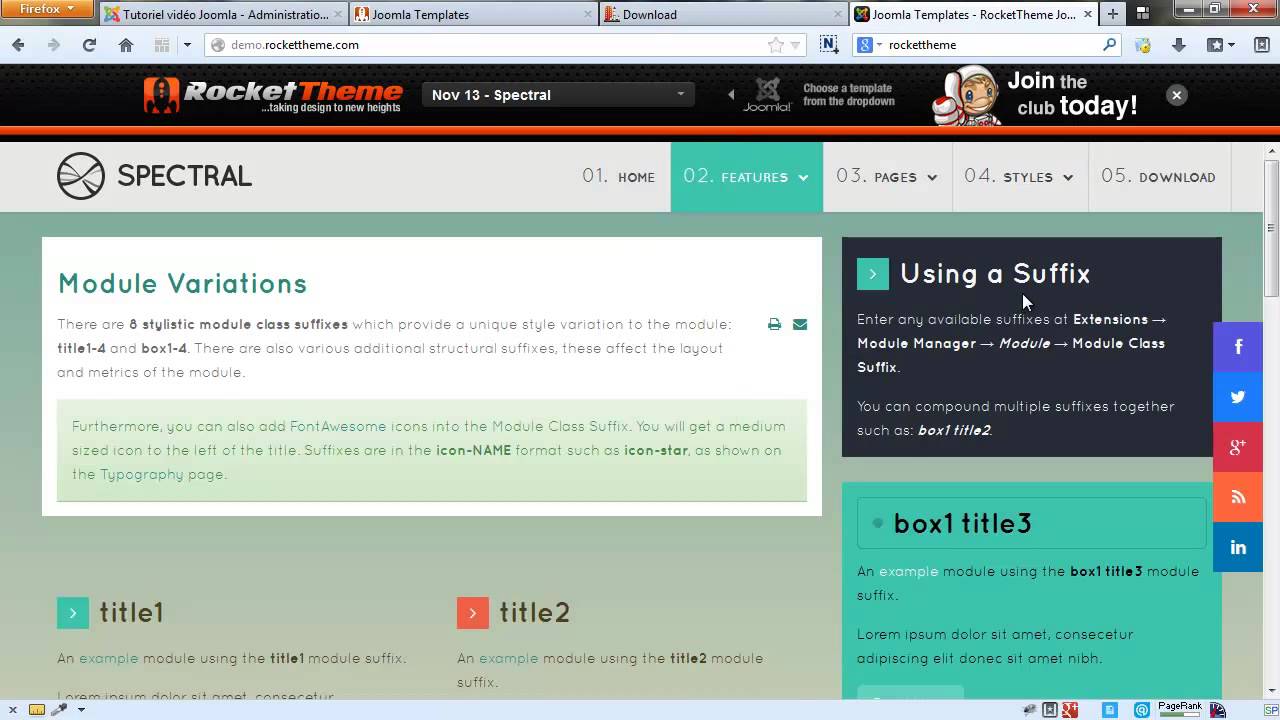Click the eyedropper icon in add-on bar
The image size is (1280, 720).
tap(59, 710)
